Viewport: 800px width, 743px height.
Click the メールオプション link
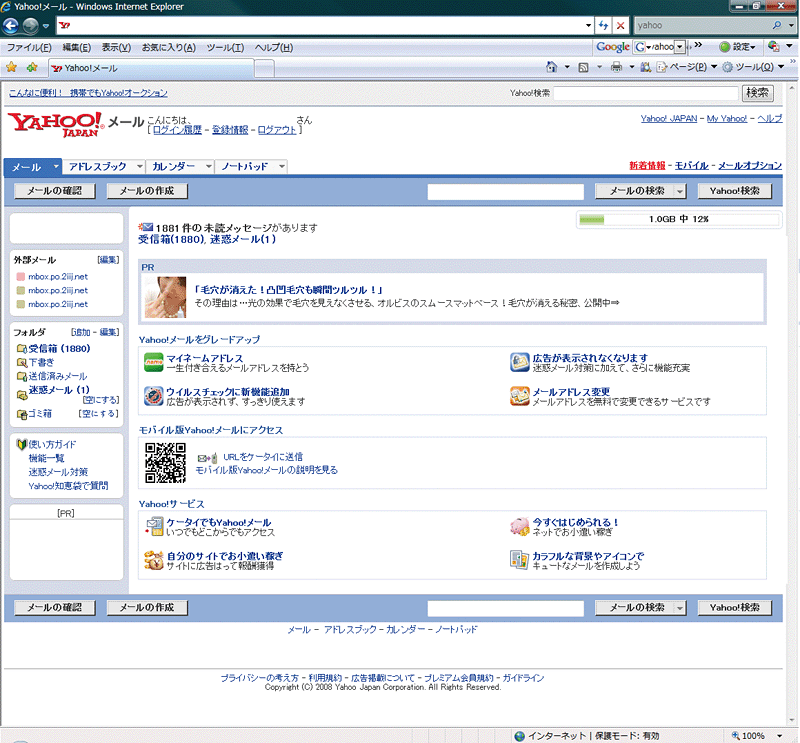pyautogui.click(x=750, y=165)
